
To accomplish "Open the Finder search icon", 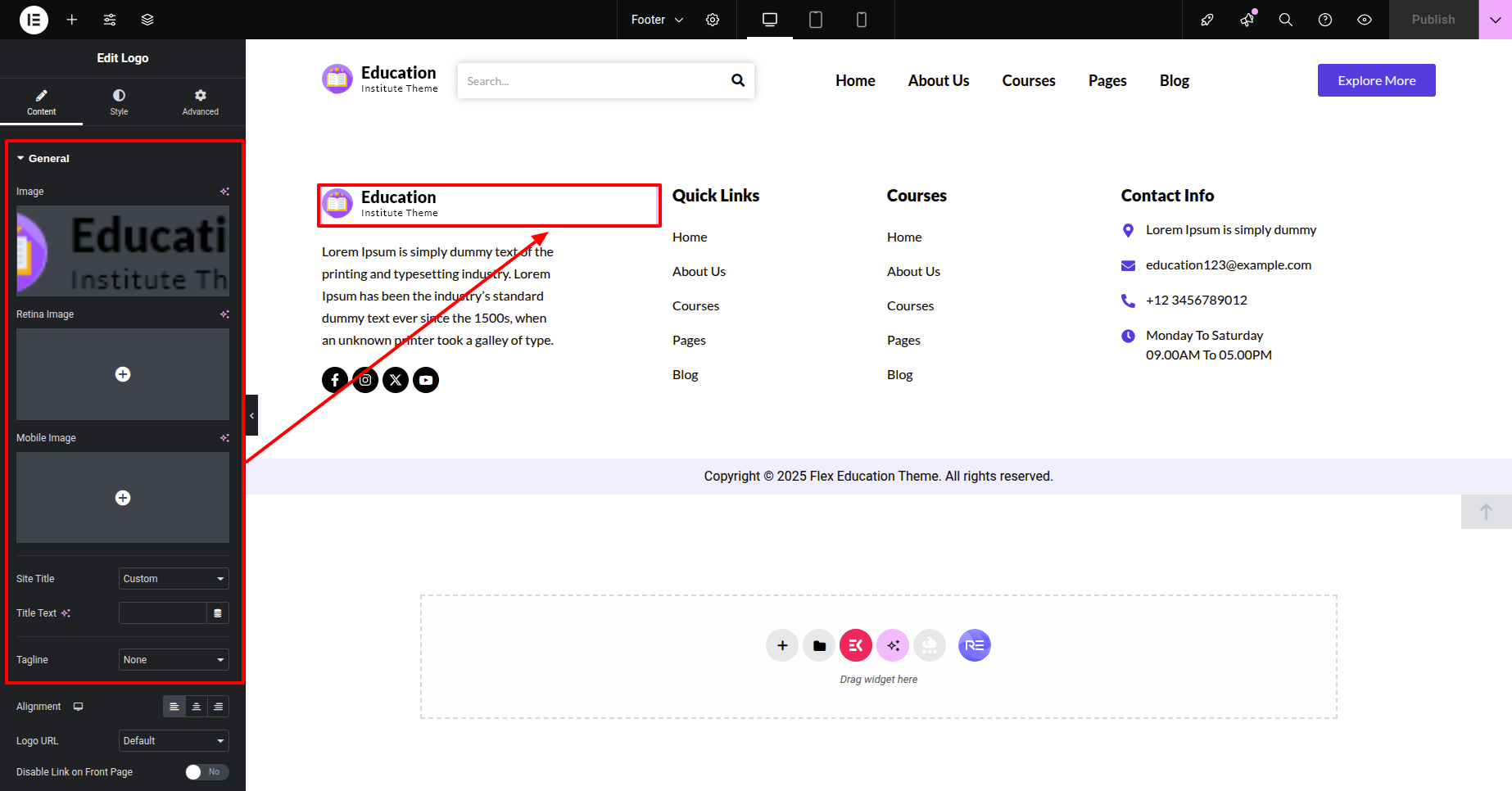I will pos(1286,20).
